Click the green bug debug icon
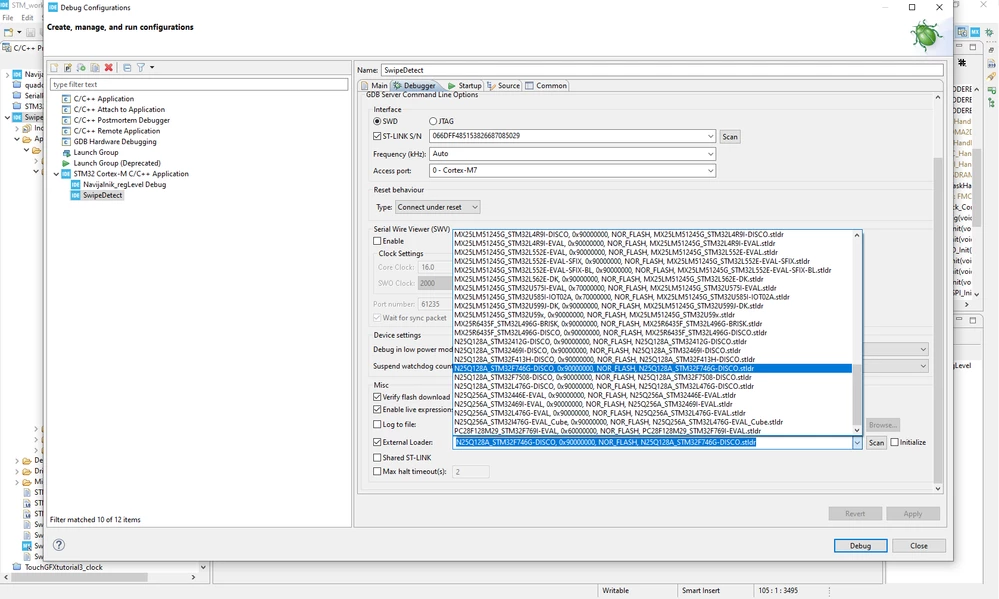Screen dimensions: 999x599 [x=925, y=35]
